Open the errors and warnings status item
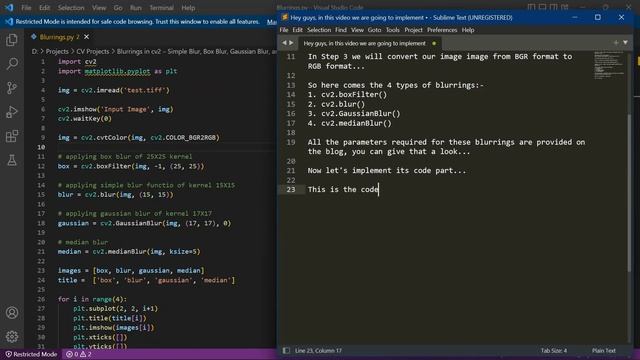The image size is (640, 360). [x=79, y=354]
